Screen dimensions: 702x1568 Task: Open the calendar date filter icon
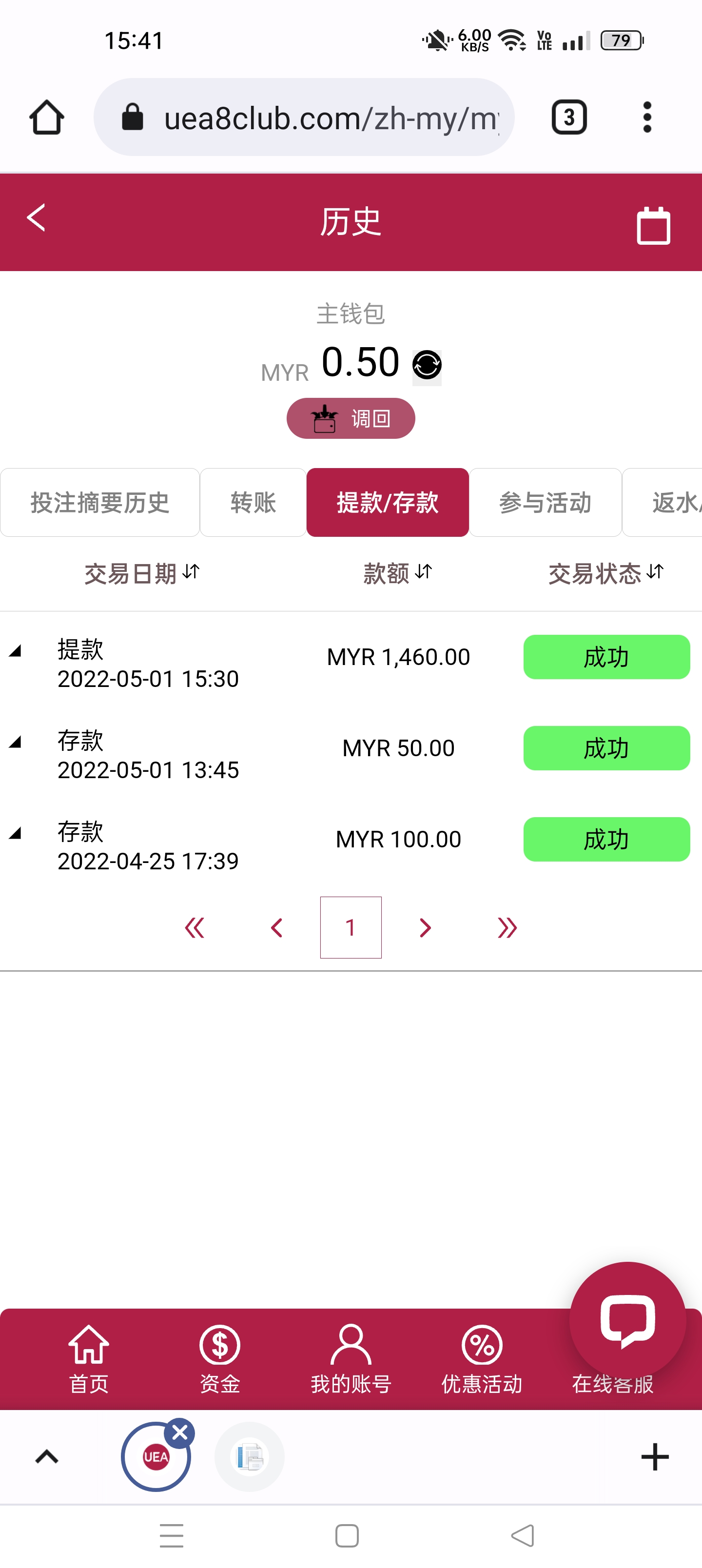coord(653,225)
